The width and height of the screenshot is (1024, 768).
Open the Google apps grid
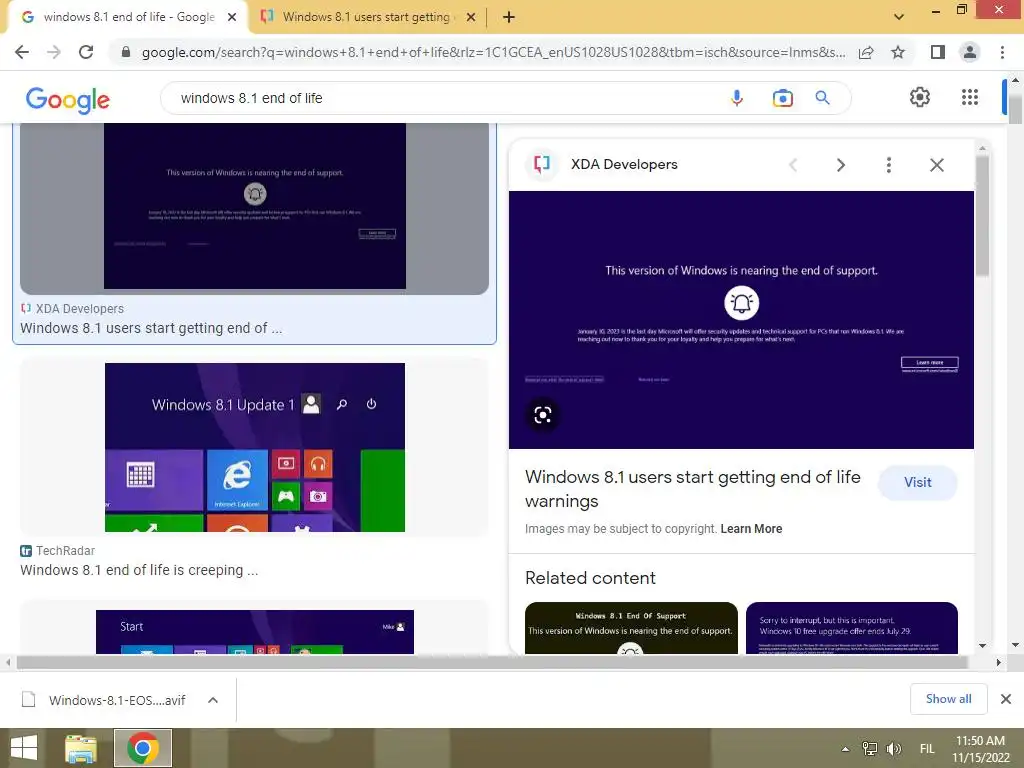click(970, 97)
